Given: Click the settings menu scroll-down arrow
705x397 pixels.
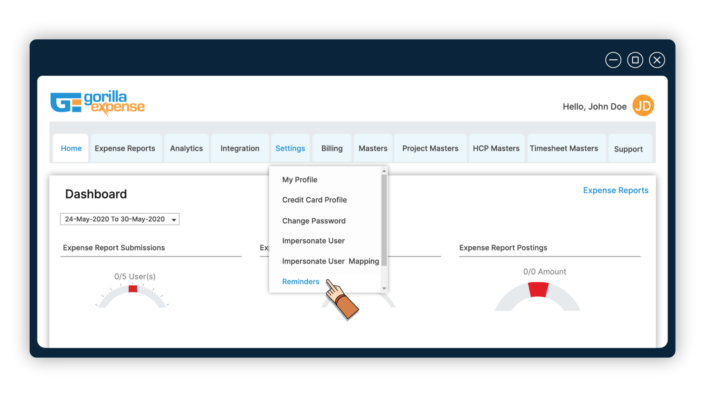Looking at the screenshot, I should 384,289.
